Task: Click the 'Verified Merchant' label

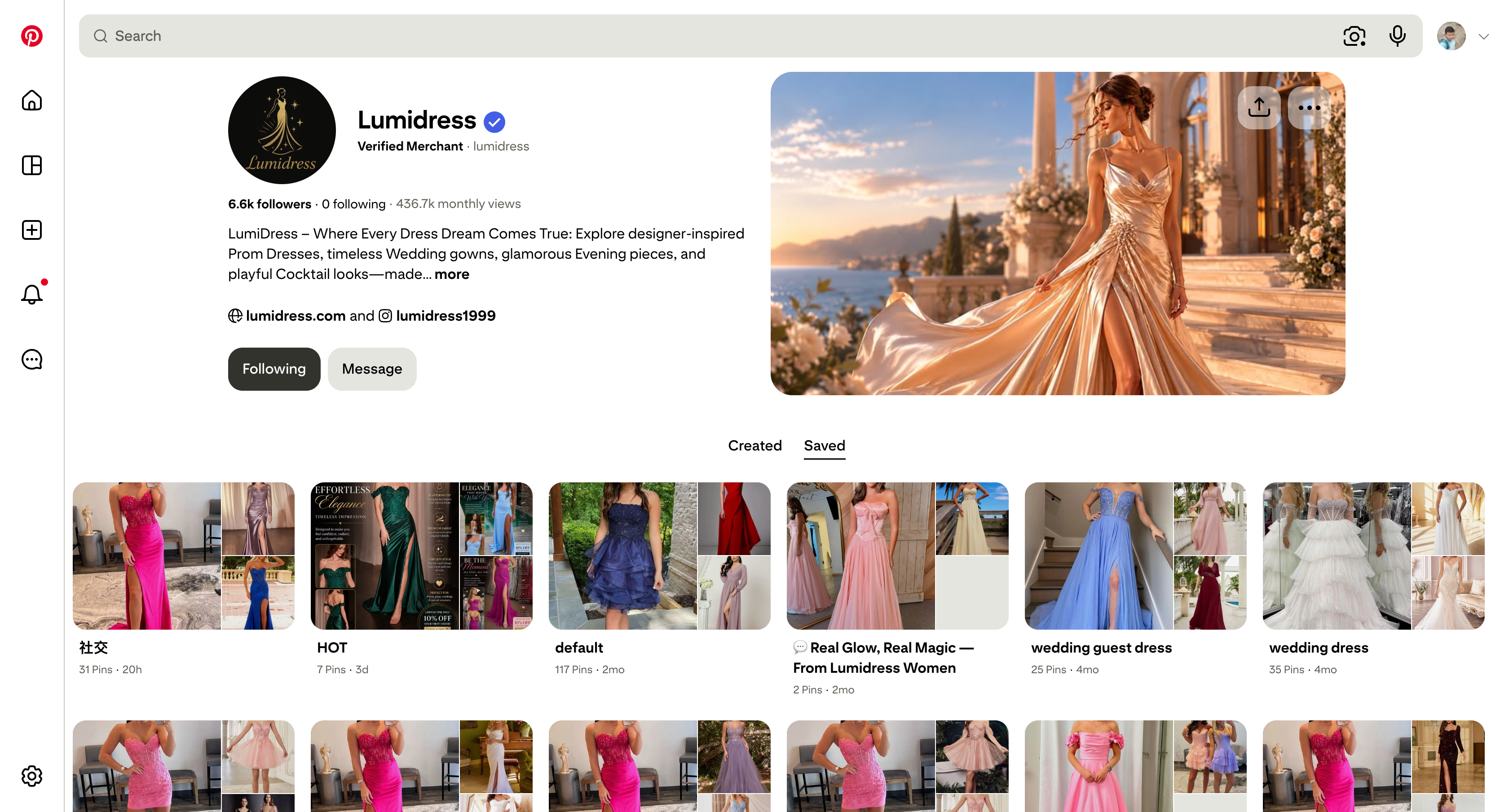Action: (x=410, y=146)
